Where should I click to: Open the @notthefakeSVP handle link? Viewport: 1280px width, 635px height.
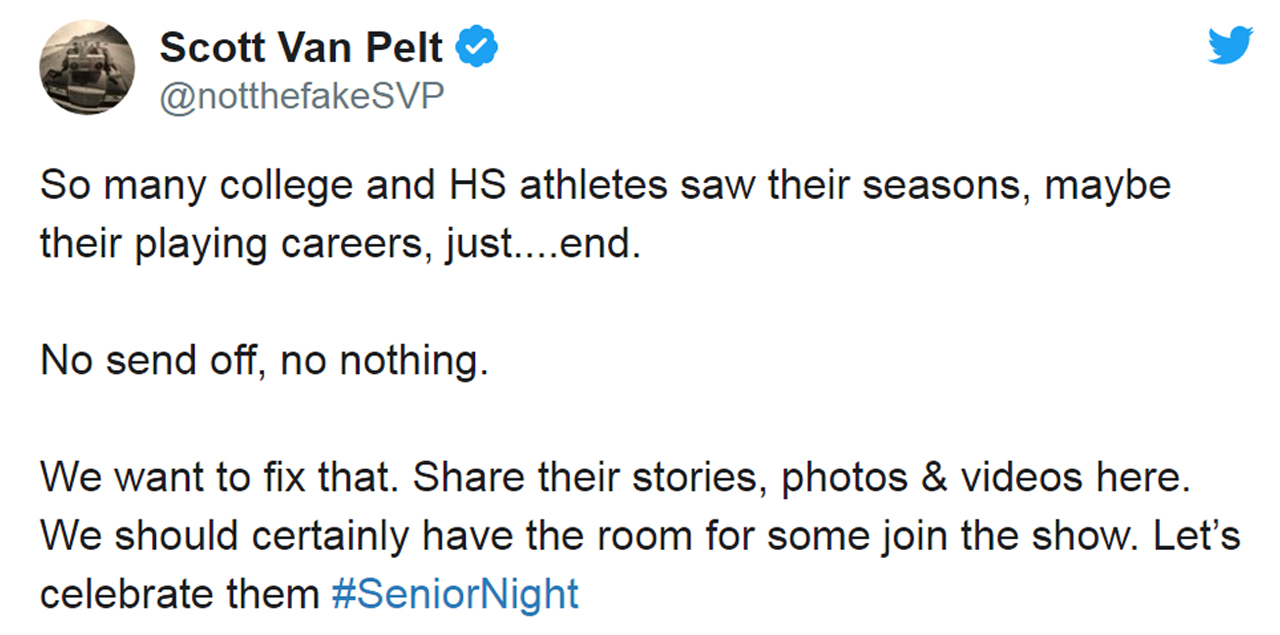[301, 97]
